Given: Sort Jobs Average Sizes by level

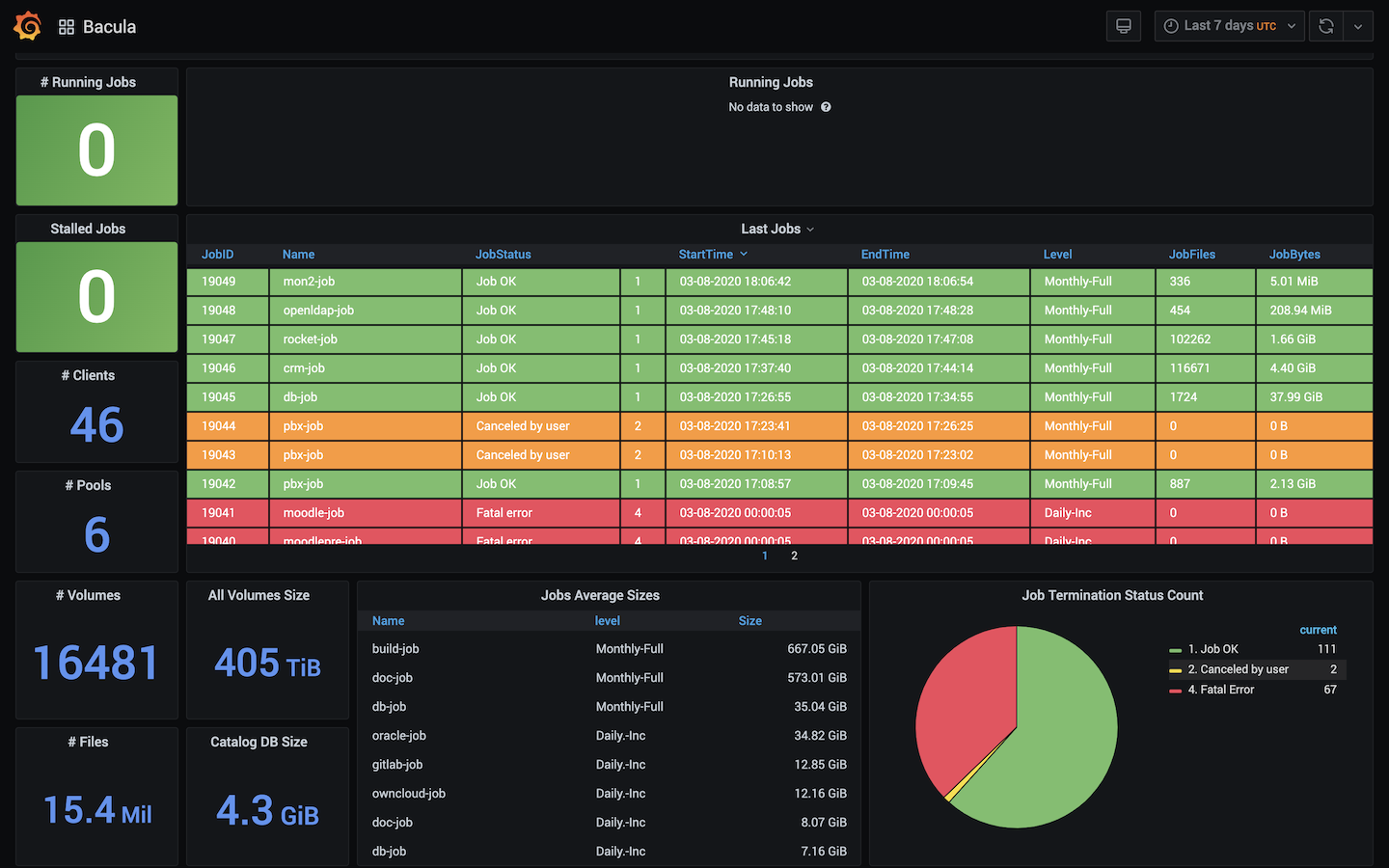Looking at the screenshot, I should [x=608, y=621].
